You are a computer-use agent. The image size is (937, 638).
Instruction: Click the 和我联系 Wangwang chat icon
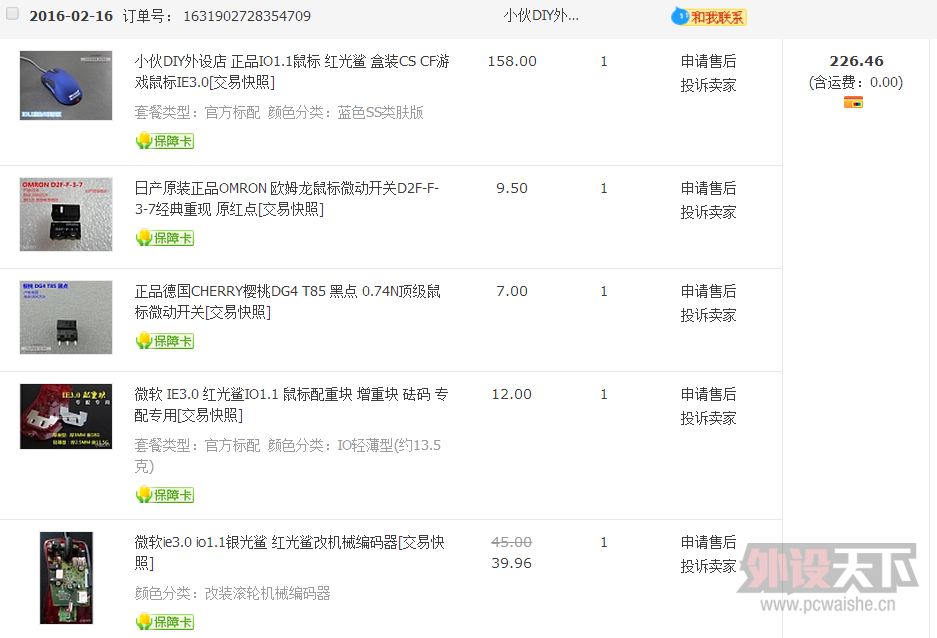coord(709,17)
